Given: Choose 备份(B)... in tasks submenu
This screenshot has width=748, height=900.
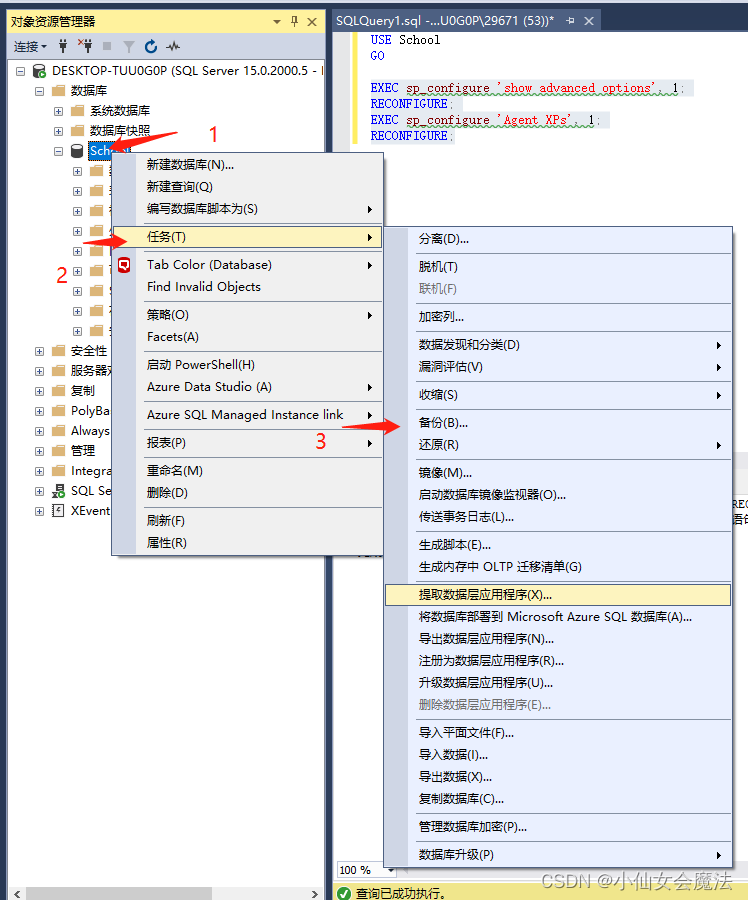Looking at the screenshot, I should click(x=558, y=423).
